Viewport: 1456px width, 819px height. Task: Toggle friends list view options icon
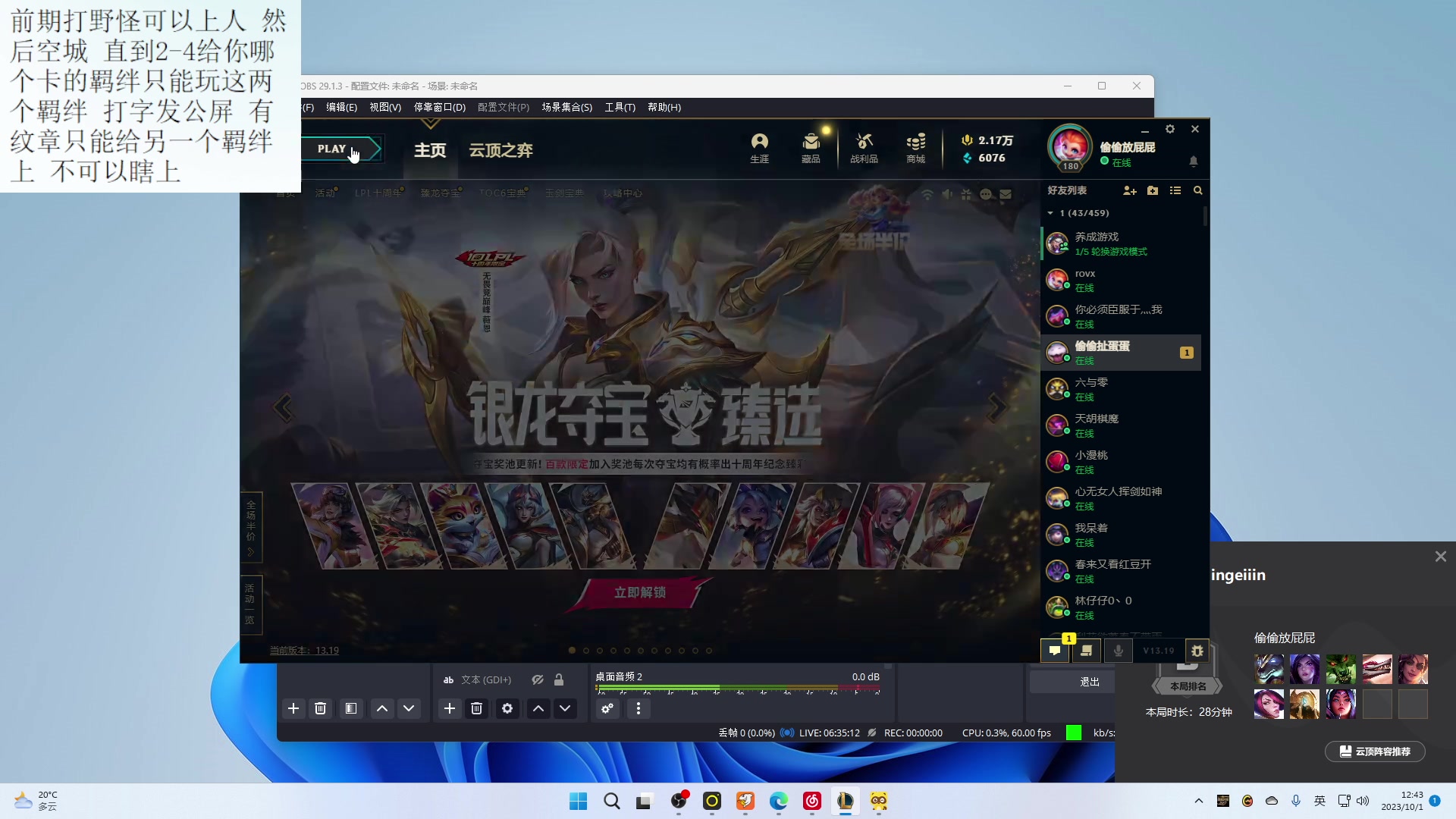(x=1175, y=191)
